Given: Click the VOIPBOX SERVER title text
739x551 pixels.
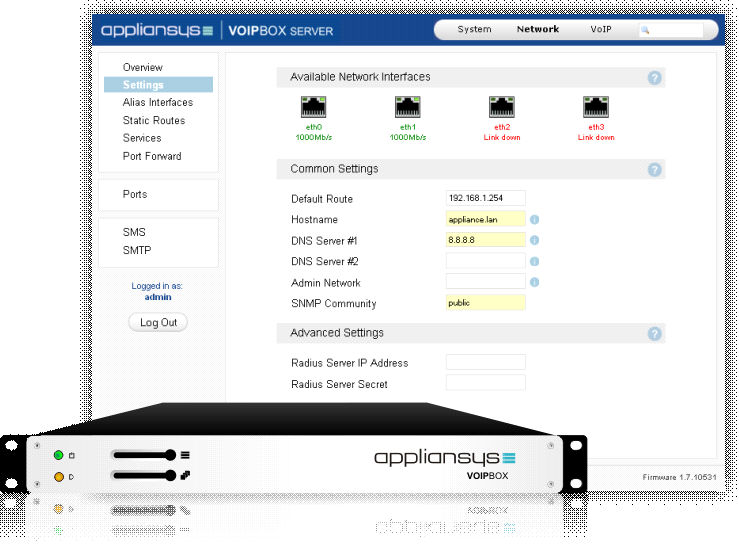Looking at the screenshot, I should click(x=281, y=31).
